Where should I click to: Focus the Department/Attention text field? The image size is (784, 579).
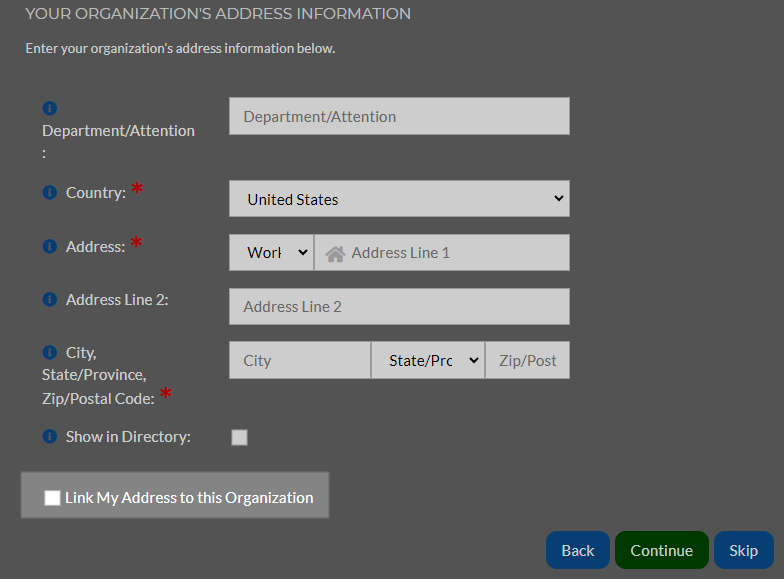[399, 116]
